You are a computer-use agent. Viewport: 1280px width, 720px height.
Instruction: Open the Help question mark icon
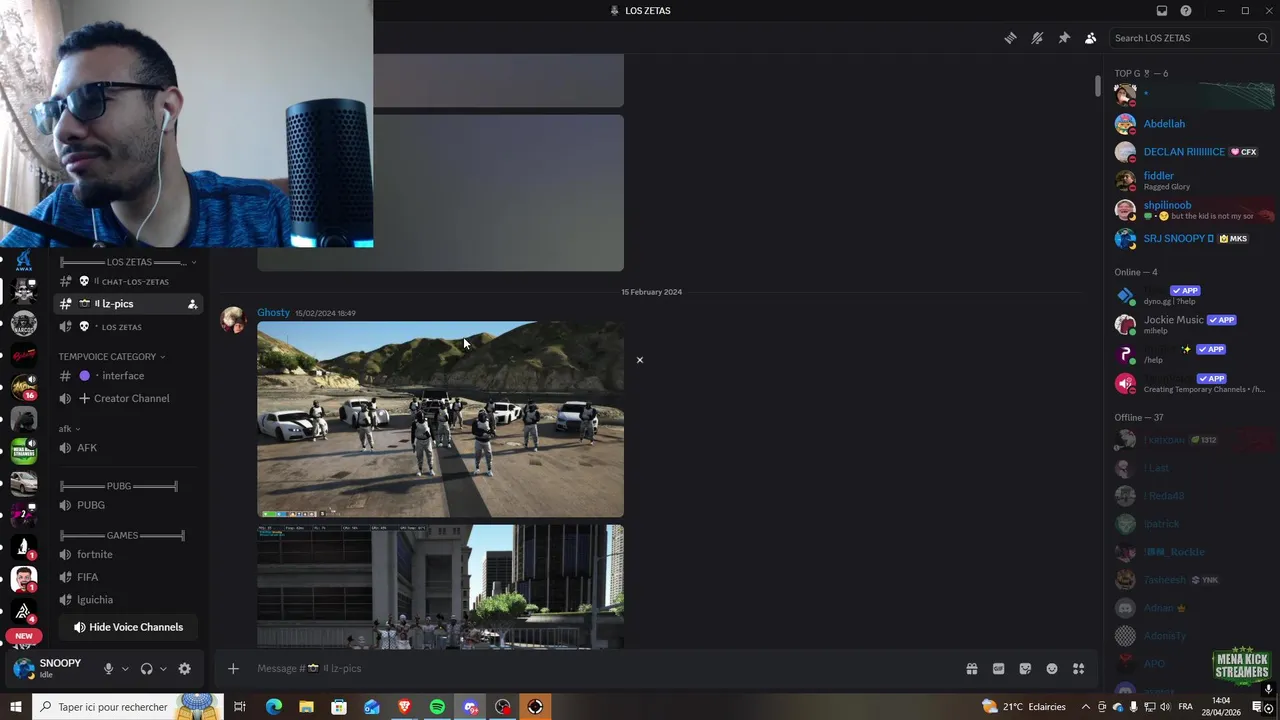[1186, 11]
